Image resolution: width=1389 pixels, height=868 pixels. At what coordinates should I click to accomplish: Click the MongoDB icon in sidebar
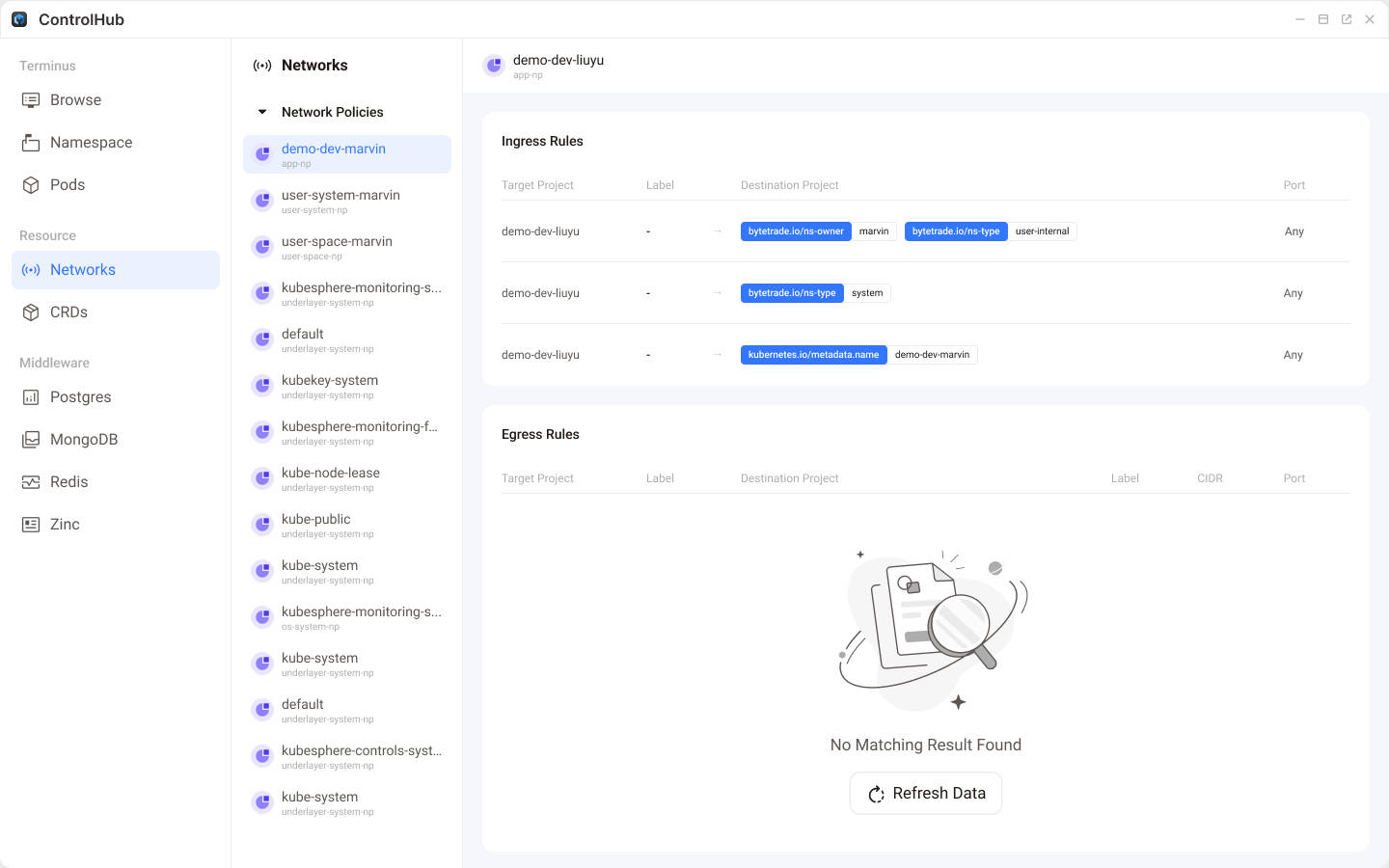click(31, 440)
